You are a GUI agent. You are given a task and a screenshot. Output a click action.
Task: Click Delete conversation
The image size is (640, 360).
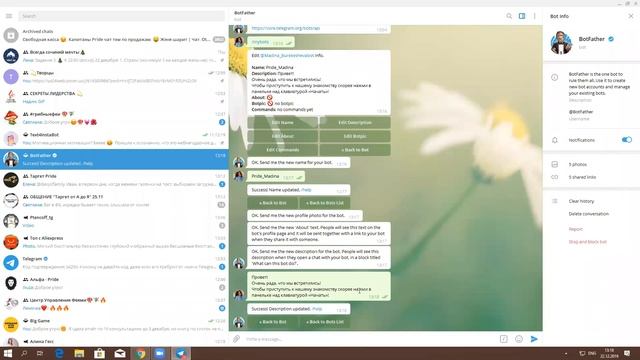pyautogui.click(x=589, y=214)
